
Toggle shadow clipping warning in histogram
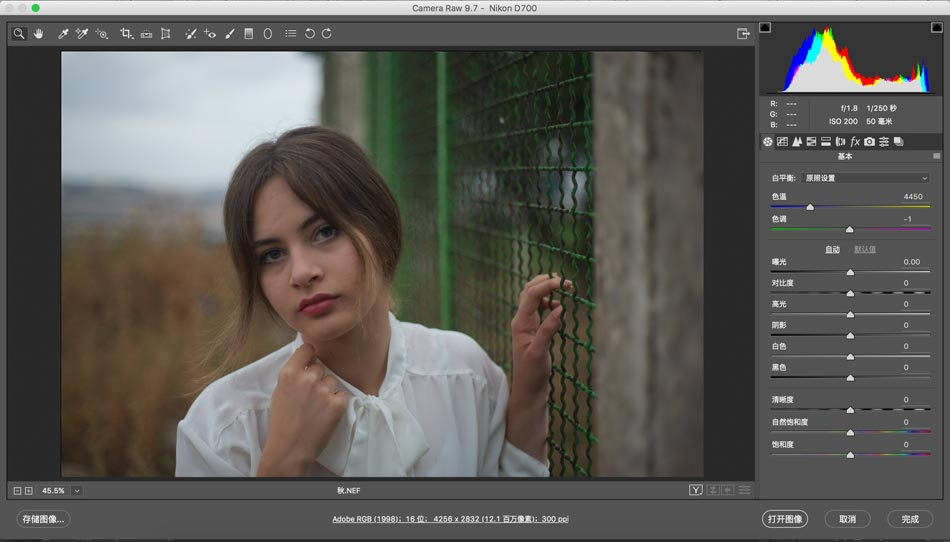pos(765,27)
